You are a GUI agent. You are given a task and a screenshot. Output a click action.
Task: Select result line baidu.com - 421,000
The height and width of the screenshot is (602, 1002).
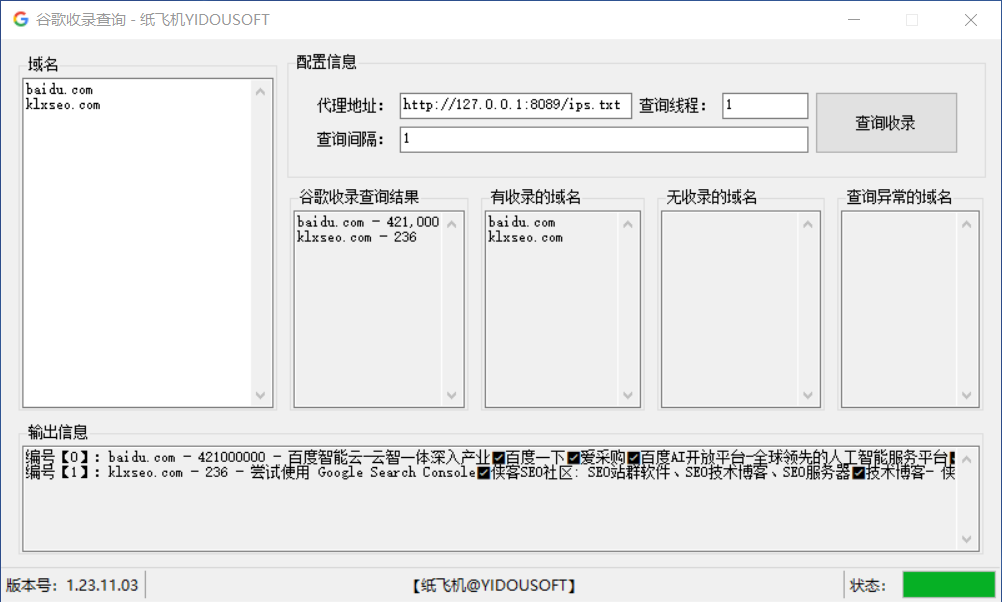pos(368,222)
